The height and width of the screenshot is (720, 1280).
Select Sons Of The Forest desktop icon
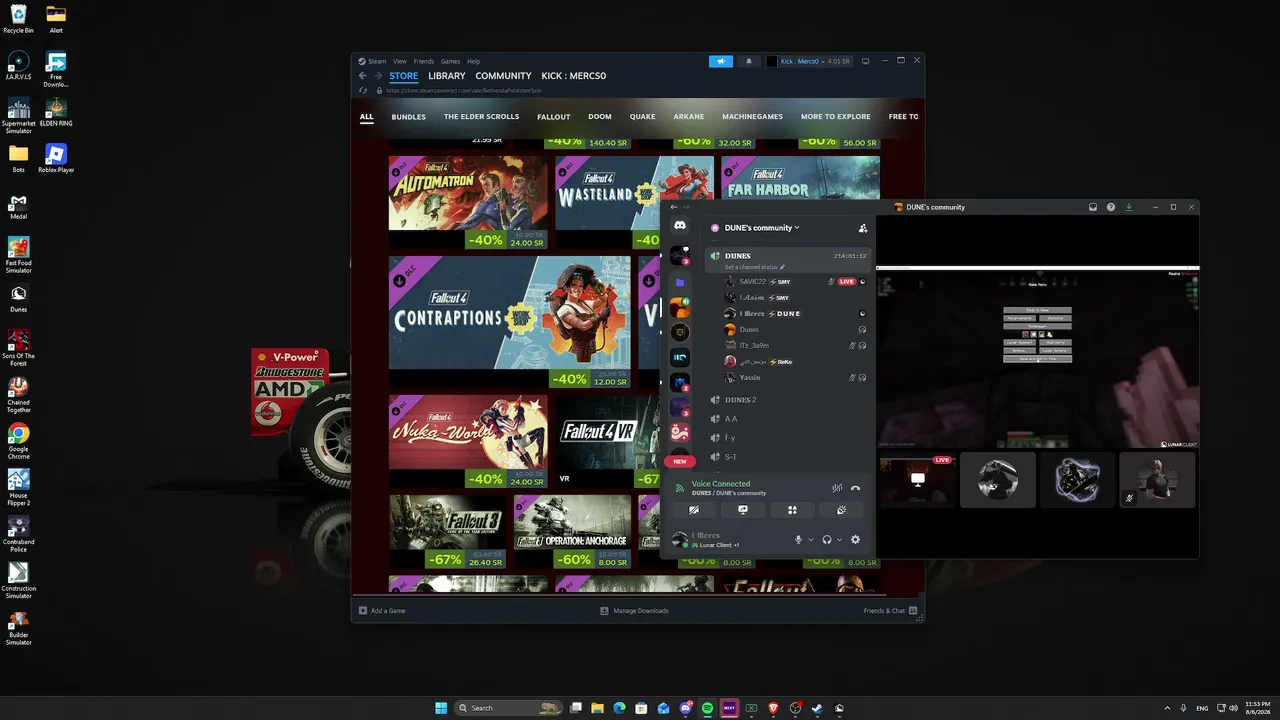pos(19,345)
